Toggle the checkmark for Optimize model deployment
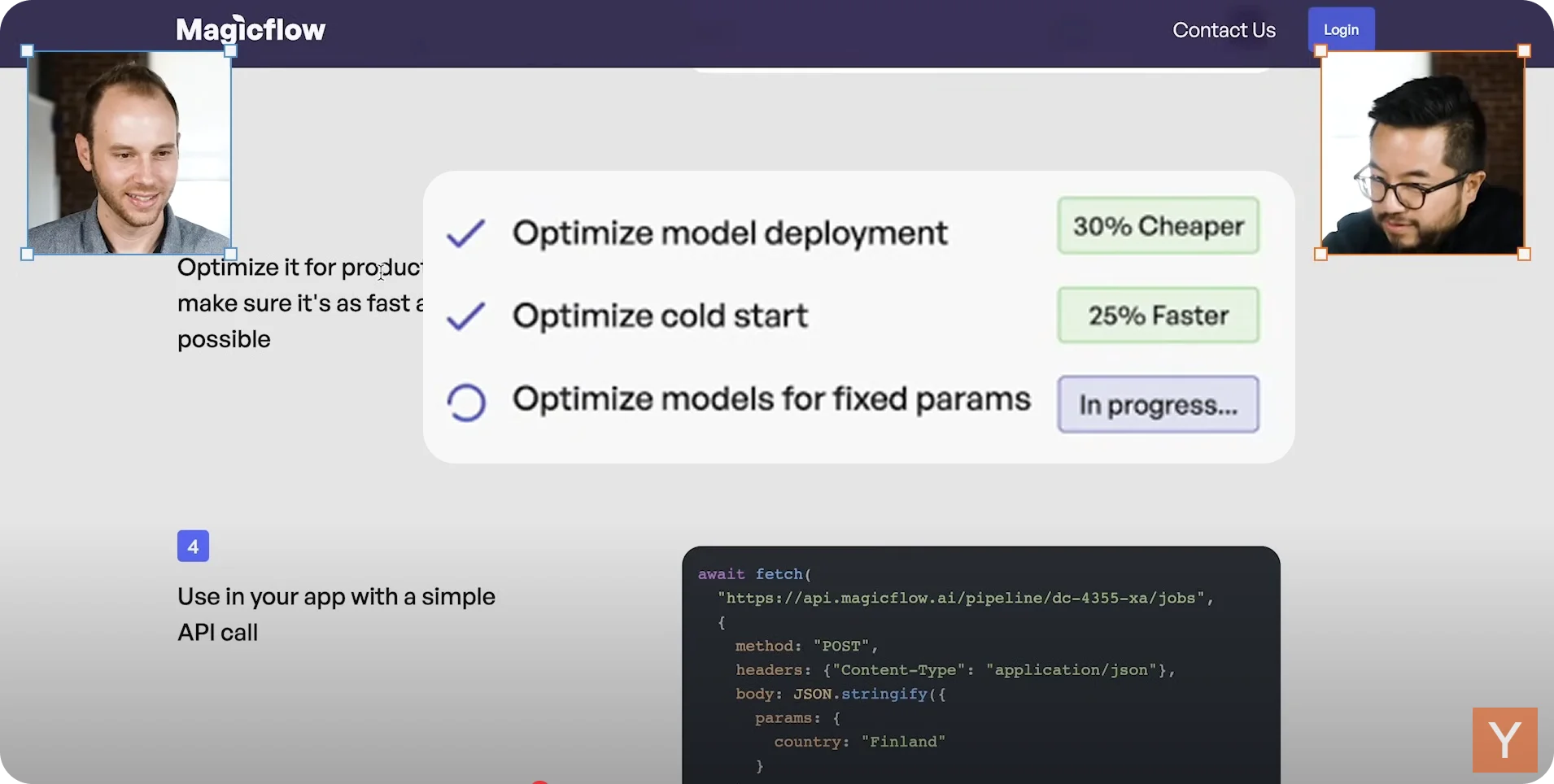This screenshot has width=1554, height=784. click(465, 233)
